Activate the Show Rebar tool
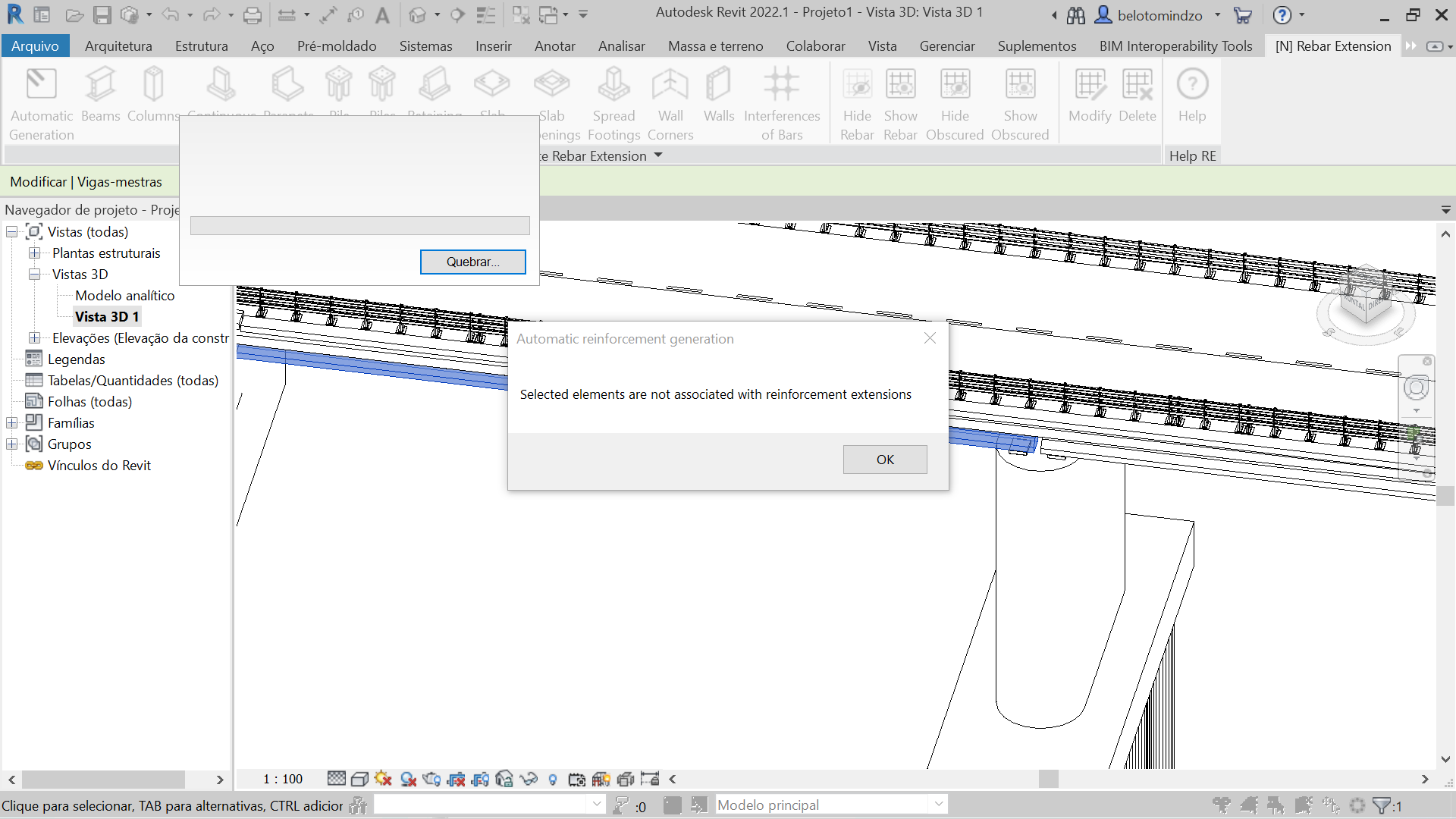Viewport: 1456px width, 819px height. 901,102
